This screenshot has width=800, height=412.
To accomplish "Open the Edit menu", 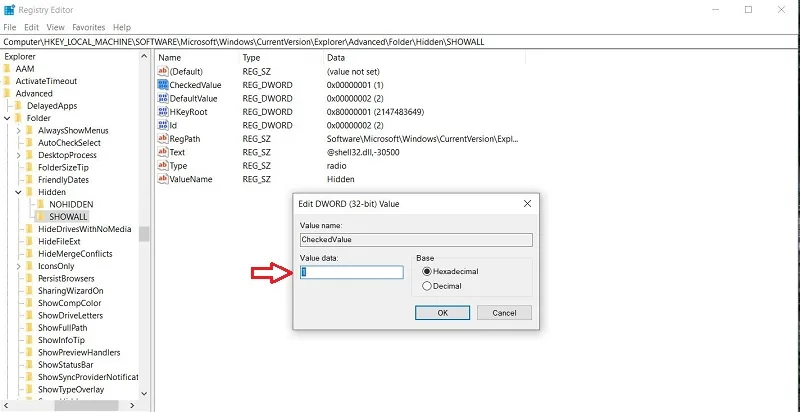I will pyautogui.click(x=32, y=27).
